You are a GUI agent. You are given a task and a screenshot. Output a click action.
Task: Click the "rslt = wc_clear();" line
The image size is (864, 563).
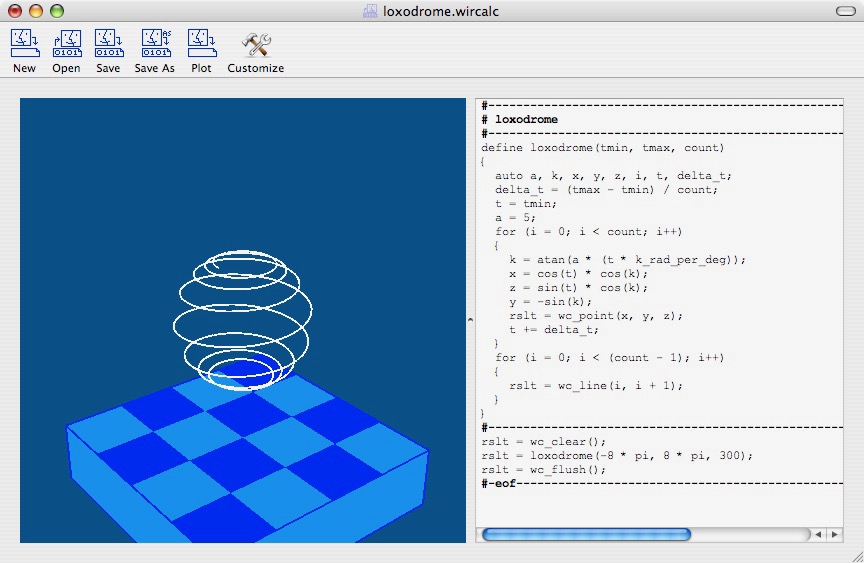[543, 442]
